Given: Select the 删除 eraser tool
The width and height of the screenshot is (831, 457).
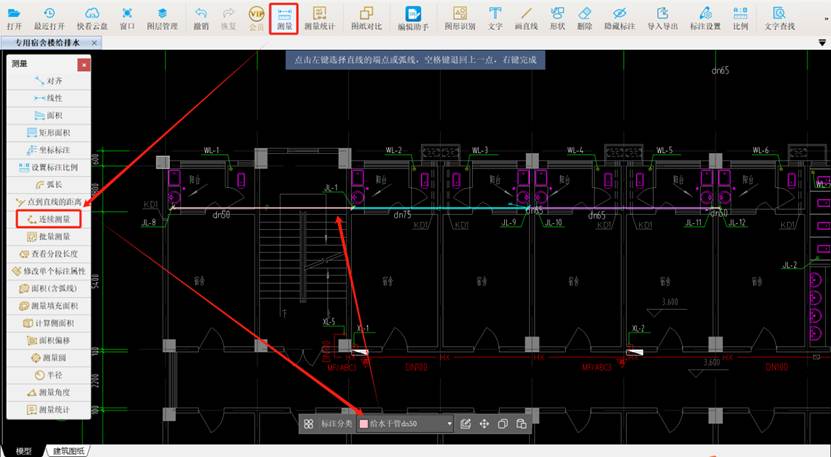Looking at the screenshot, I should (585, 18).
